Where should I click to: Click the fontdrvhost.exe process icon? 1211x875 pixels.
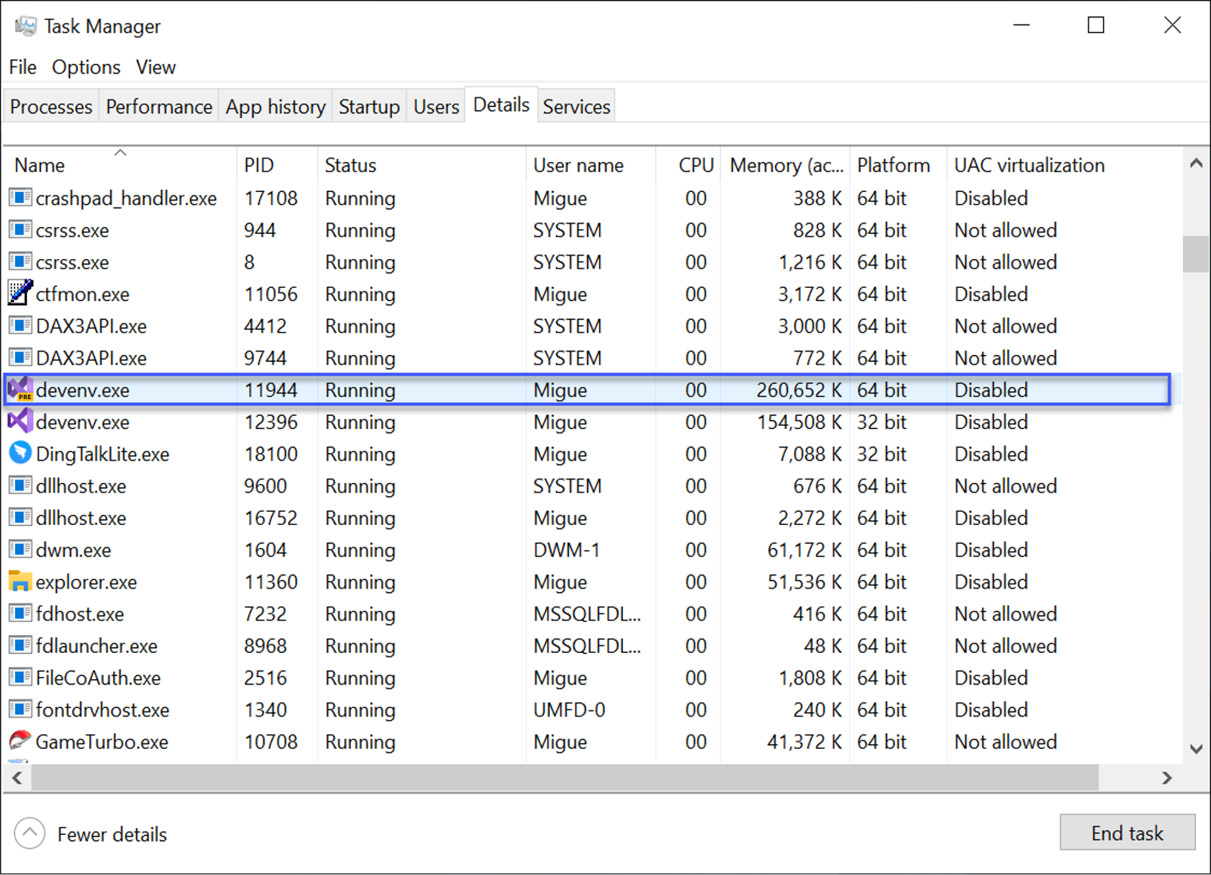coord(19,710)
